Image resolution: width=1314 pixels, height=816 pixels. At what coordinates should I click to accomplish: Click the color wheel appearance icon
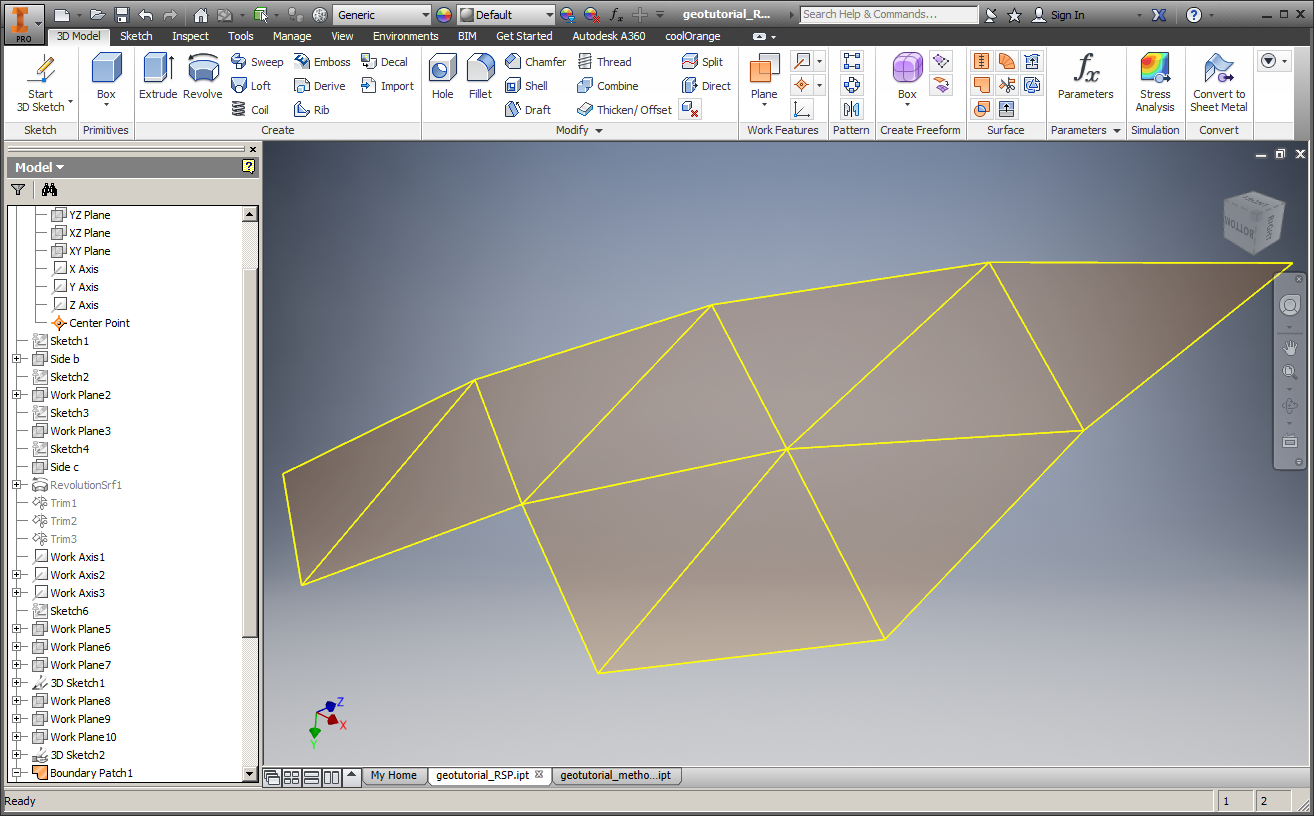[444, 15]
